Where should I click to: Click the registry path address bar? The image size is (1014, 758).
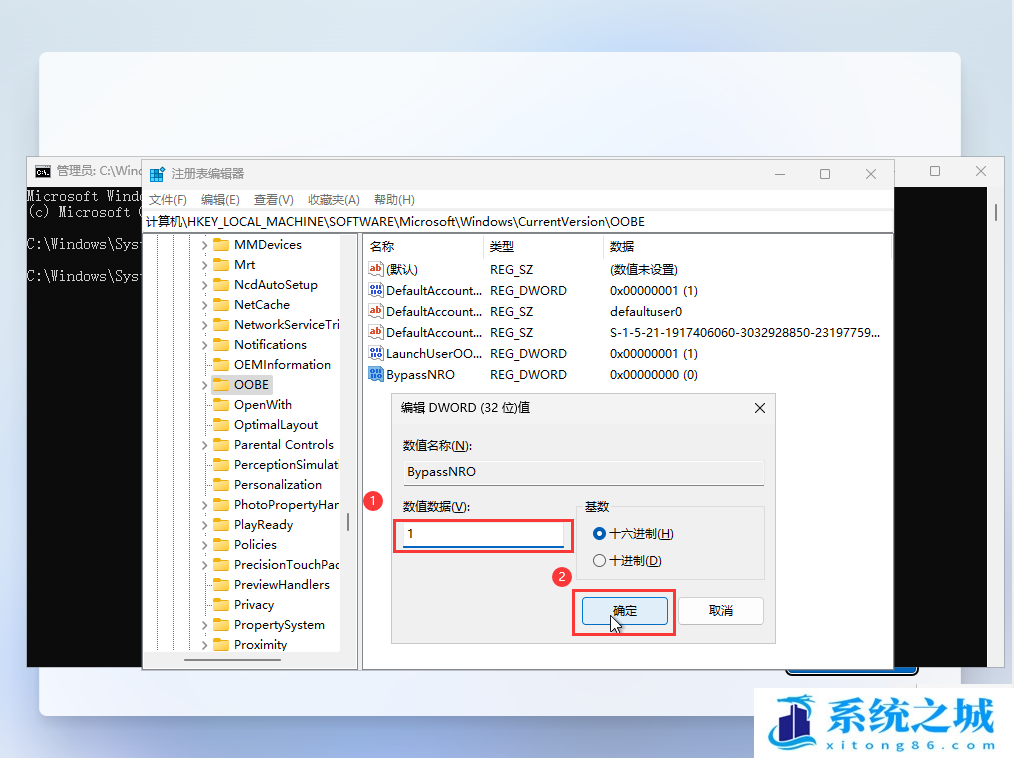[518, 222]
